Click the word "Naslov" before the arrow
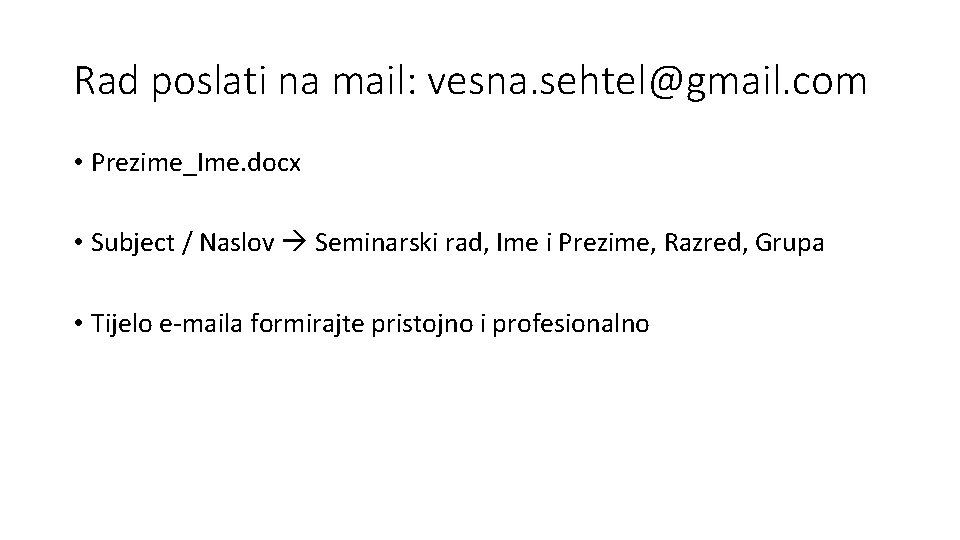Screen dimensions: 960x540 tap(238, 243)
